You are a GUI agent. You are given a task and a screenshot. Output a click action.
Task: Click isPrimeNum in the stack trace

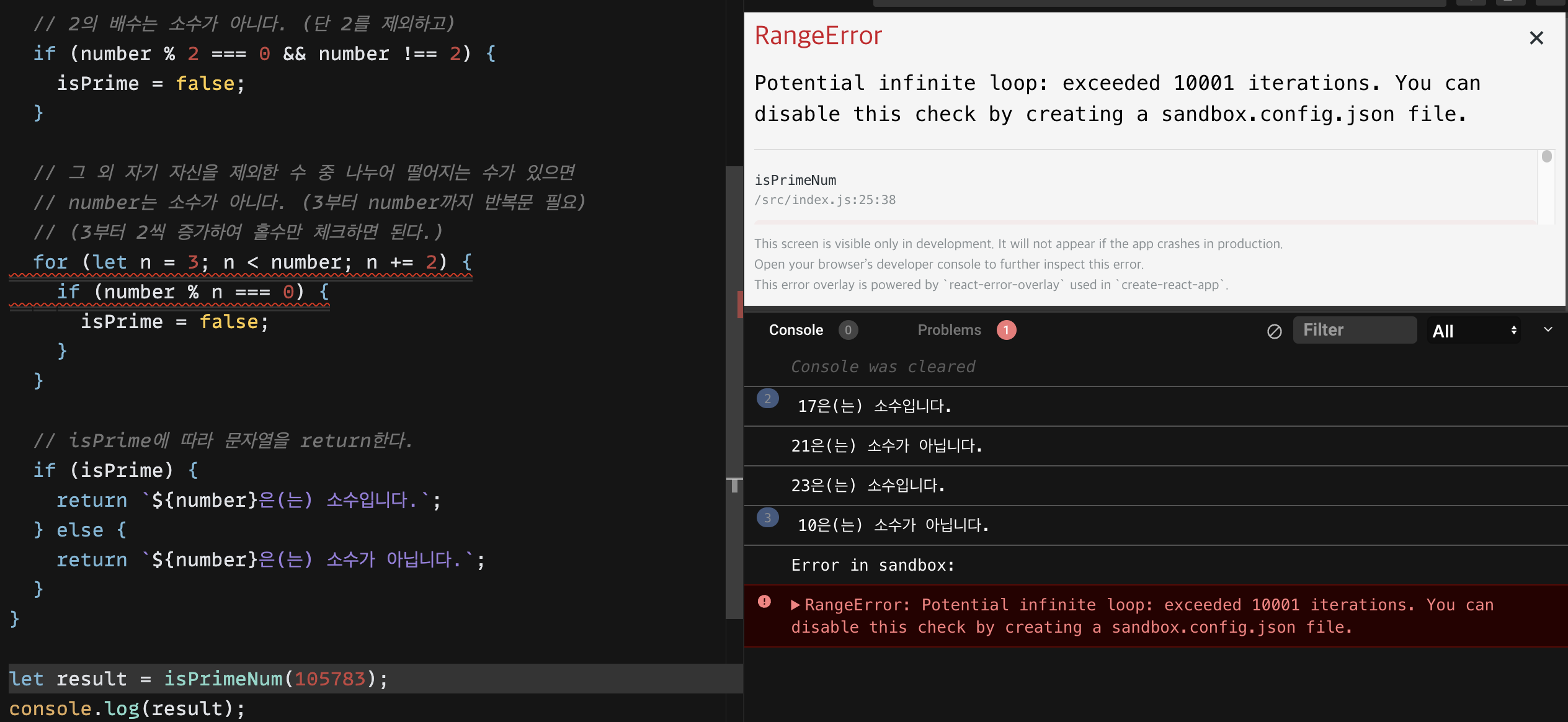795,180
